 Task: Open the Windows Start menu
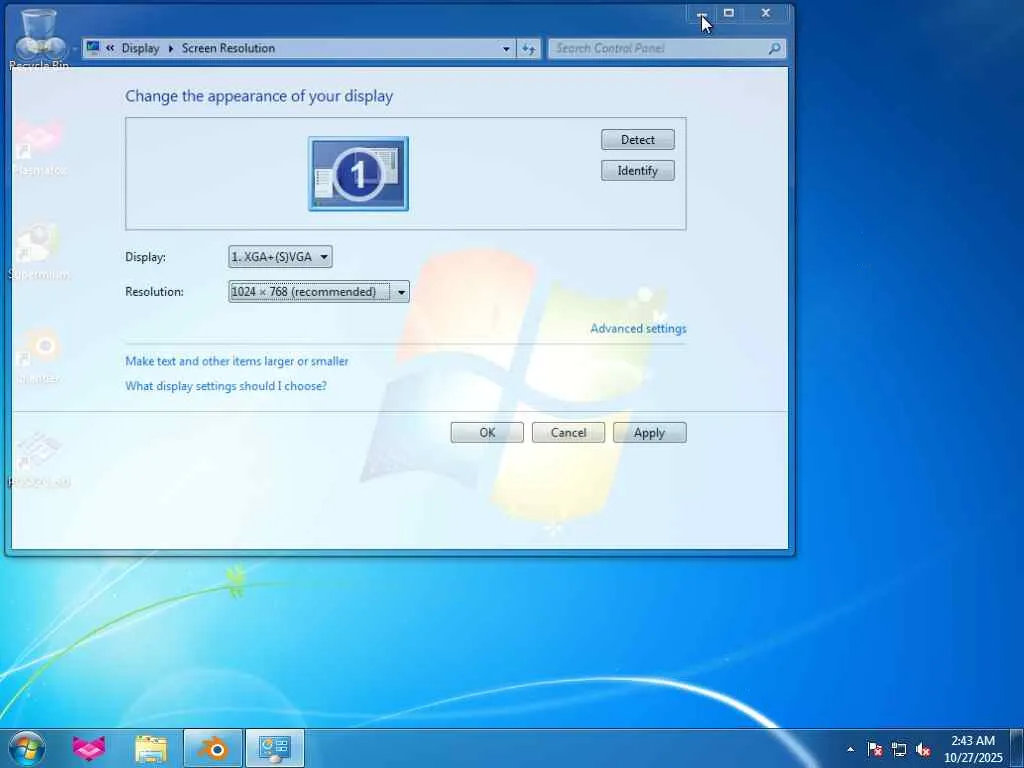(x=27, y=748)
